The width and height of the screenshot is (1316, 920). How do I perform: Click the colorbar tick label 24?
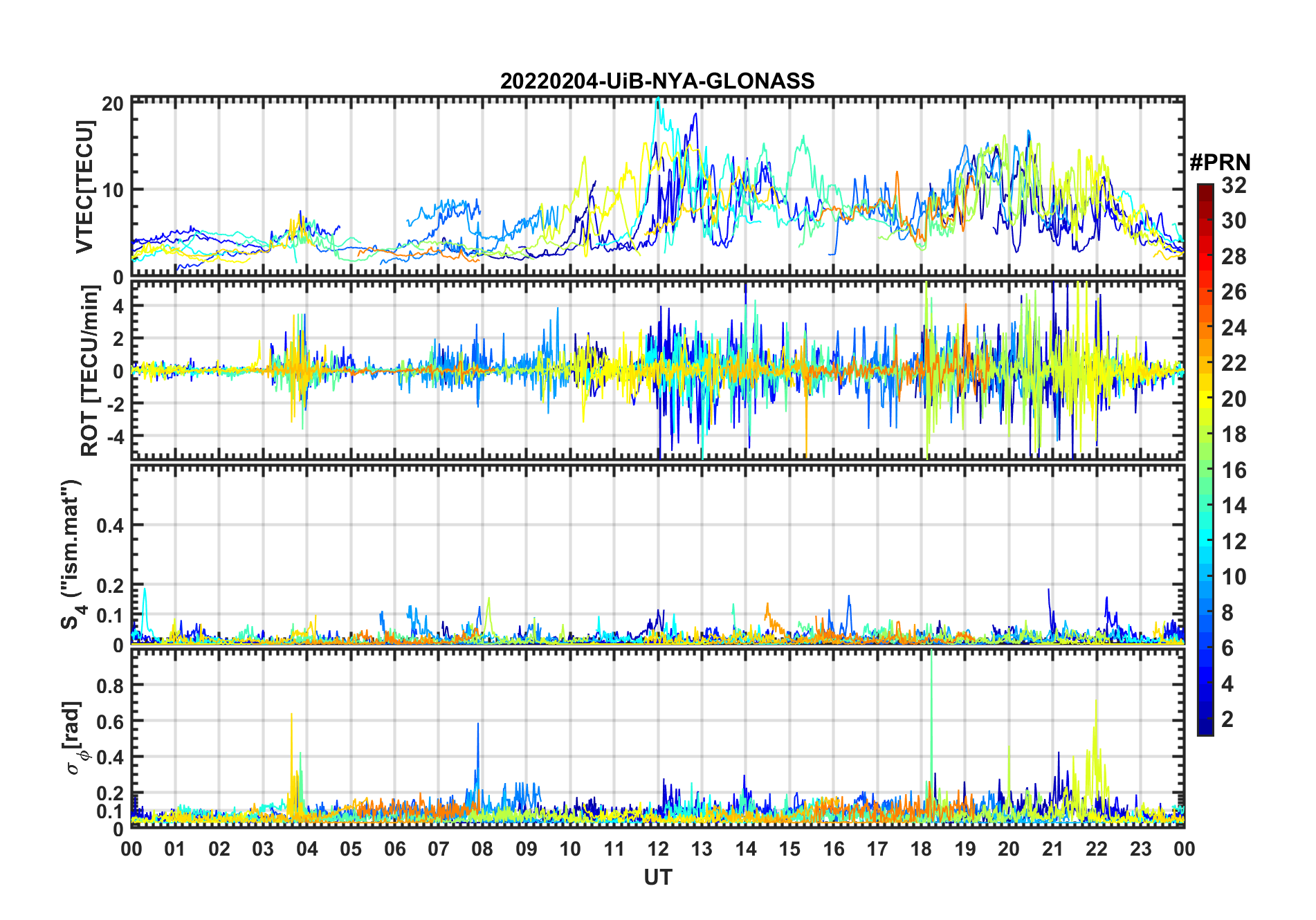click(x=1234, y=328)
